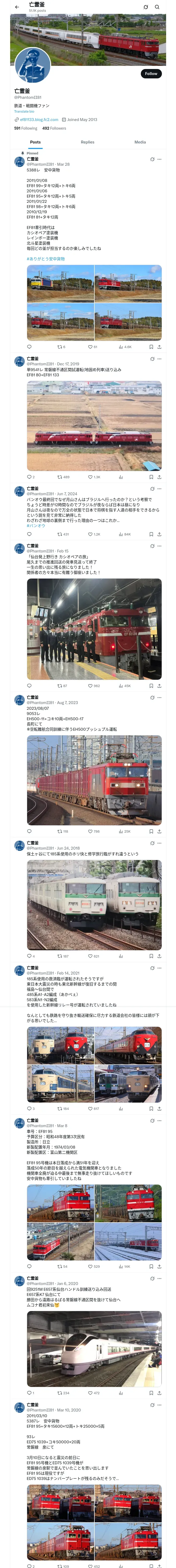Repost the pinned post with 6 reposts
The width and height of the screenshot is (176, 1568).
pyautogui.click(x=61, y=347)
